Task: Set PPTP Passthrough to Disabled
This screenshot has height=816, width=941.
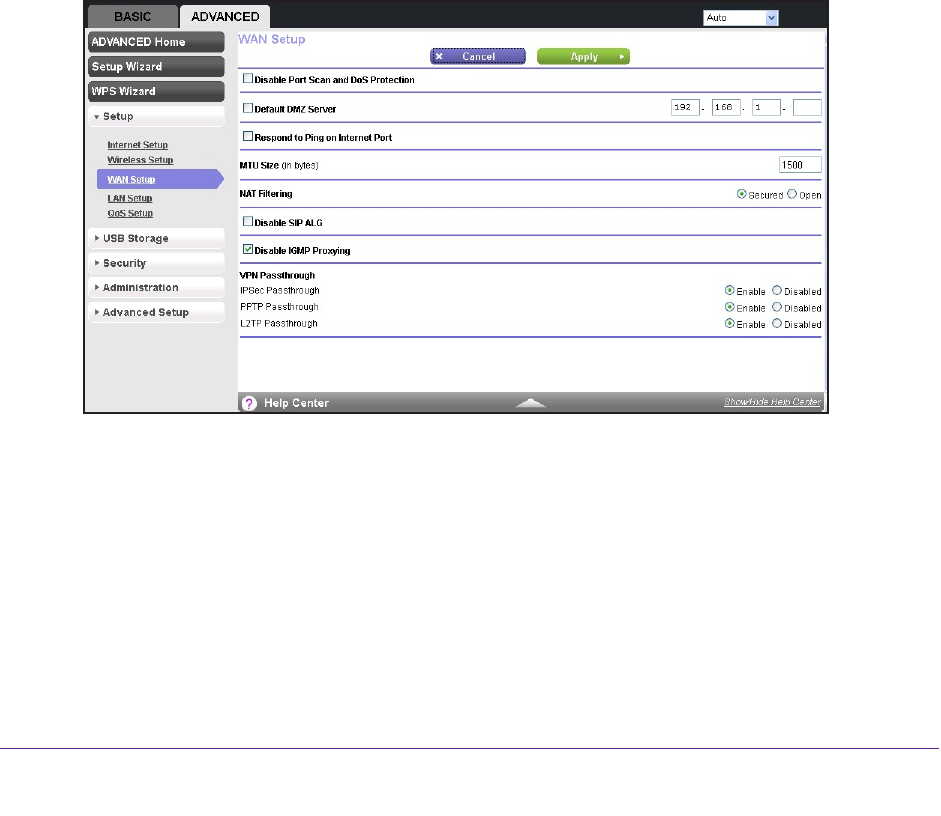Action: tap(777, 307)
